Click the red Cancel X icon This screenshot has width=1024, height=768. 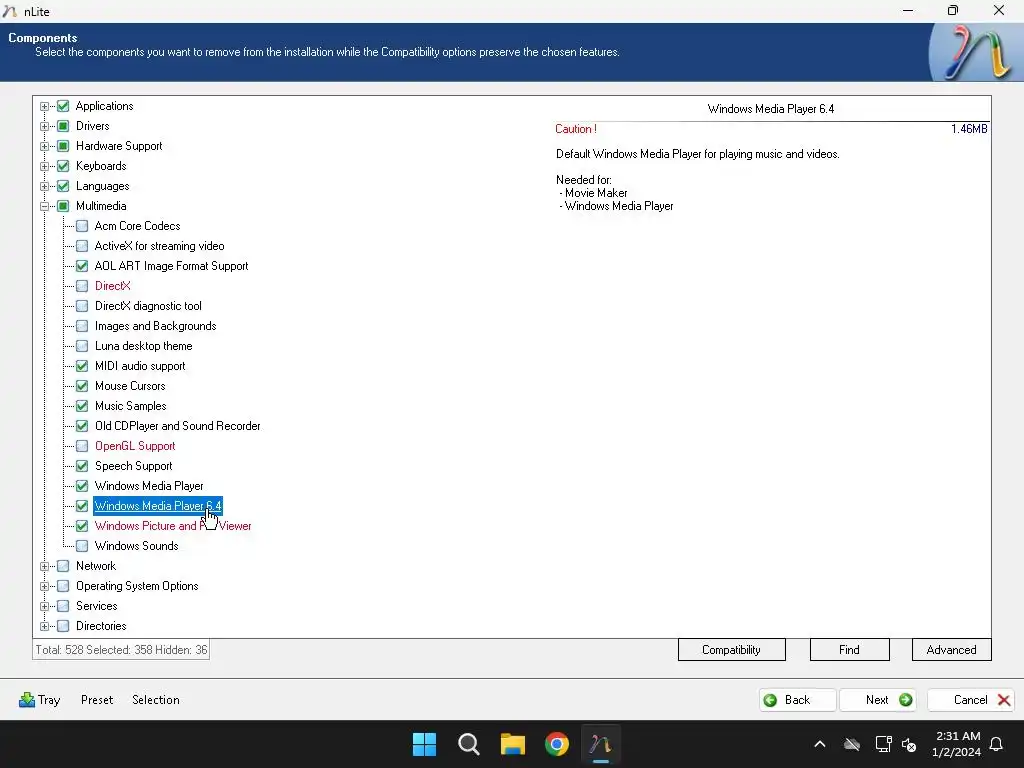click(1004, 700)
